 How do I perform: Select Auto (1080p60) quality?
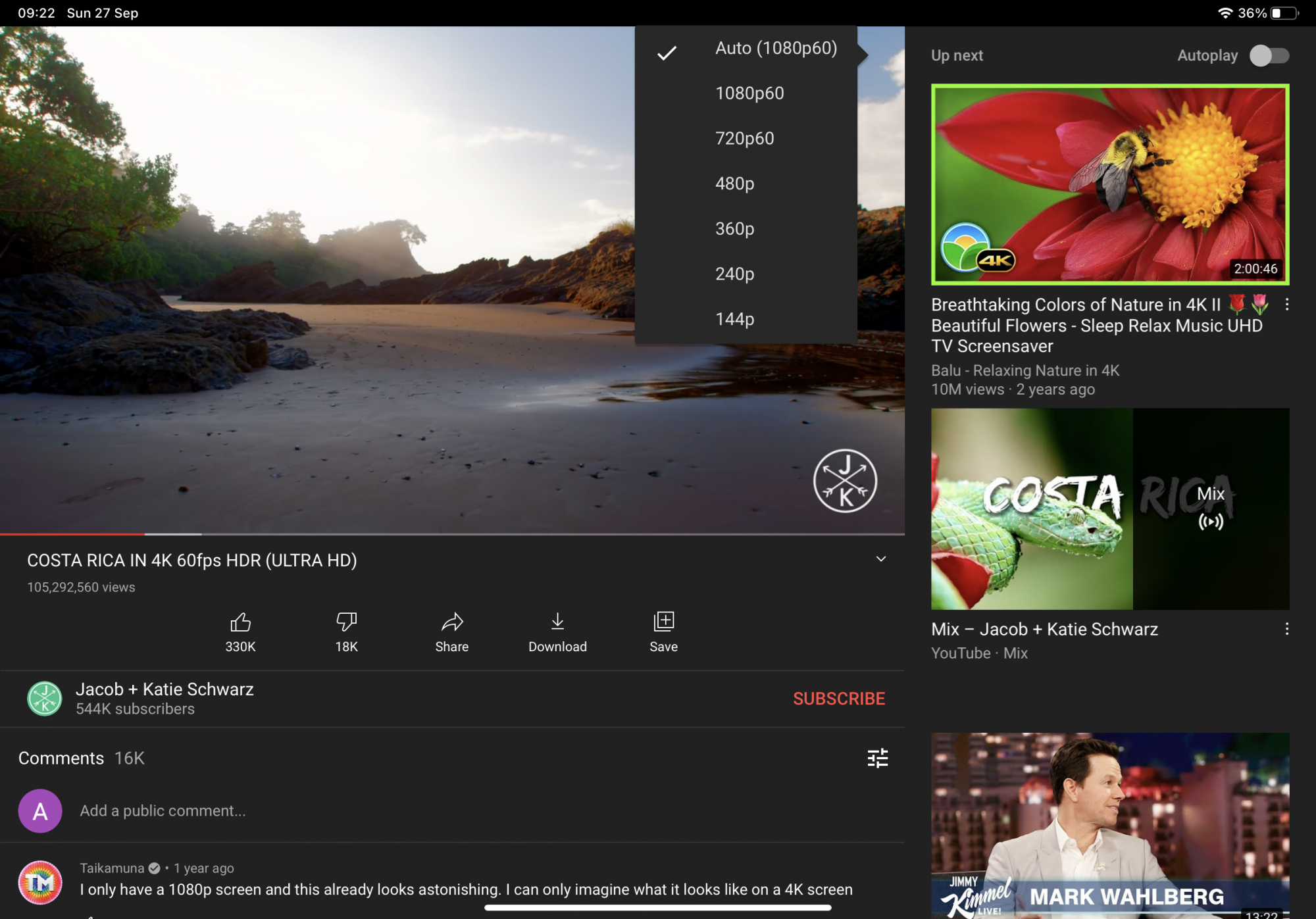(x=746, y=49)
